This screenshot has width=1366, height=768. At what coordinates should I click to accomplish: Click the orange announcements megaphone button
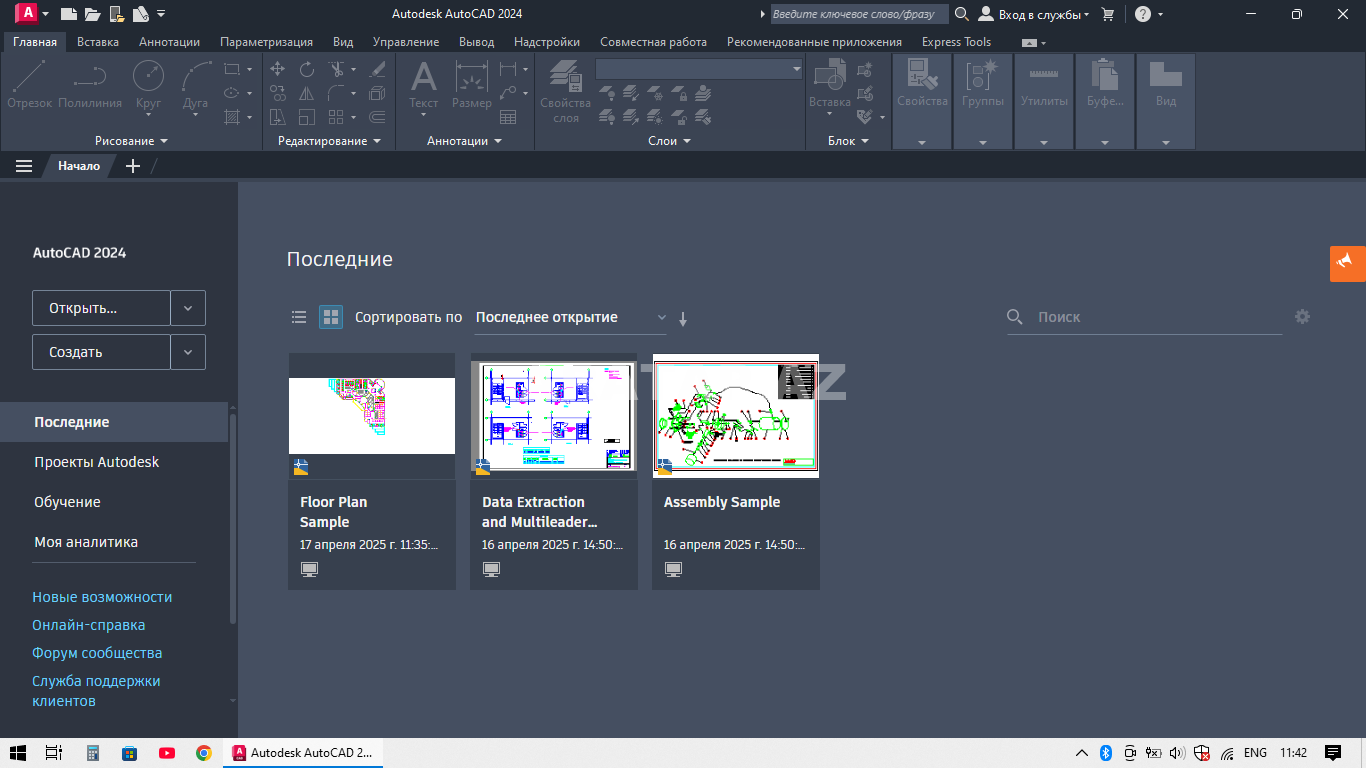click(1346, 262)
